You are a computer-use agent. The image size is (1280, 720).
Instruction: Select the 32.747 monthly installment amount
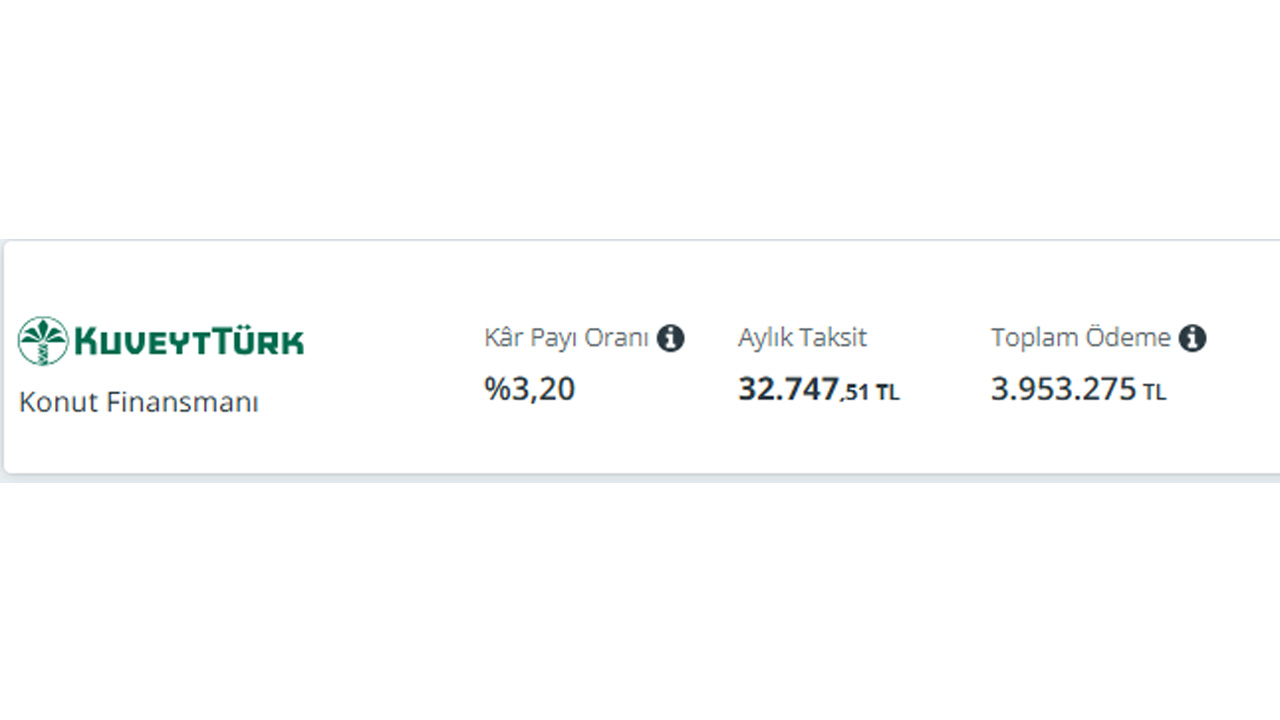tap(788, 389)
